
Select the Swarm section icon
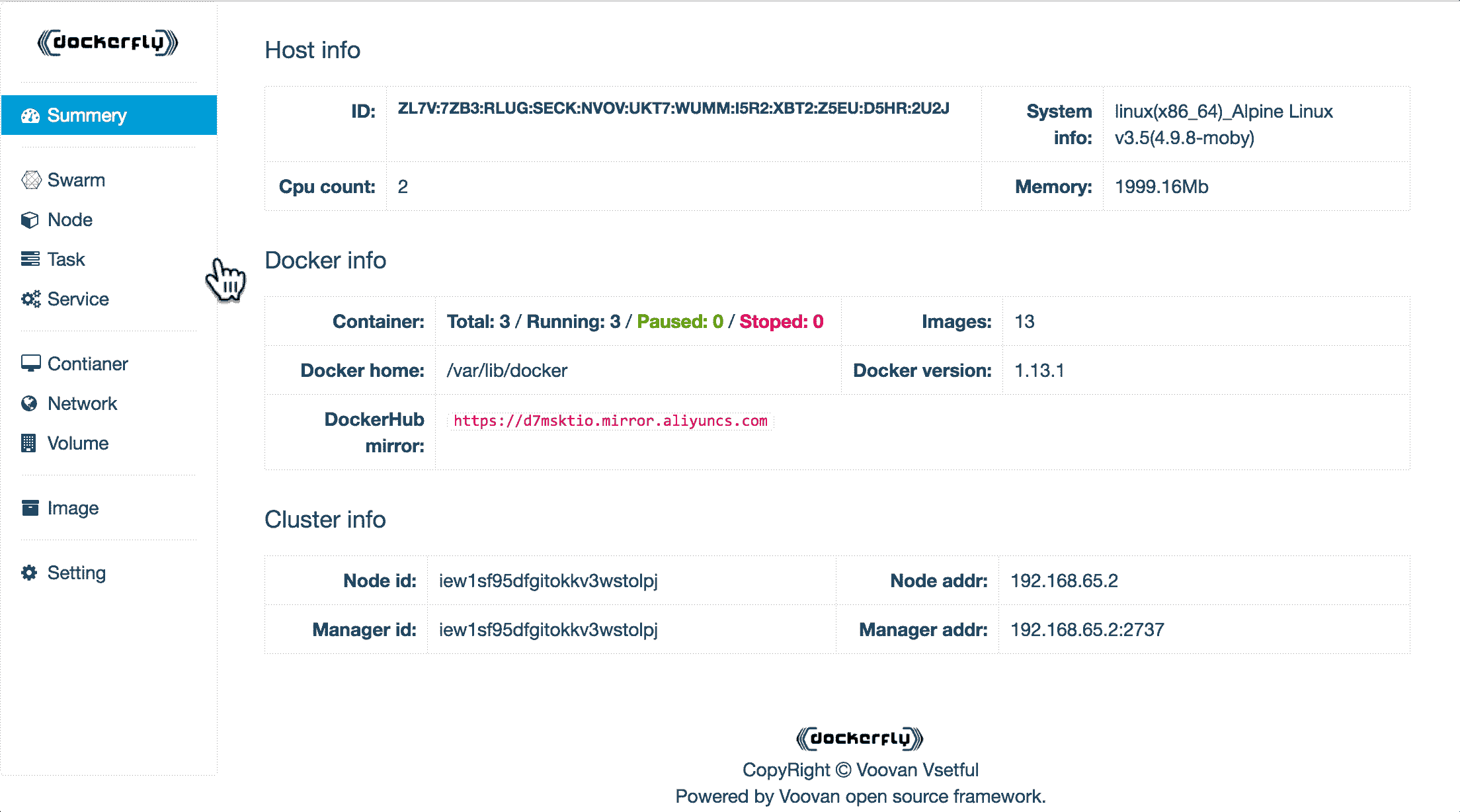(30, 179)
